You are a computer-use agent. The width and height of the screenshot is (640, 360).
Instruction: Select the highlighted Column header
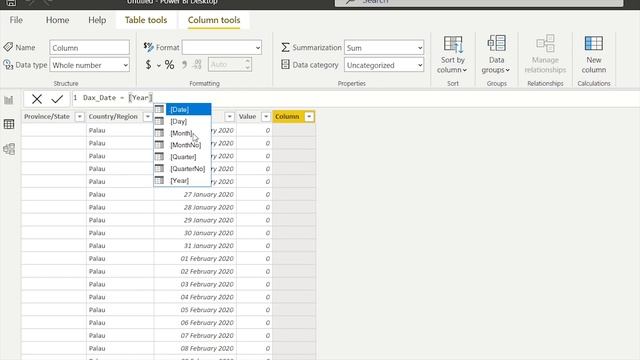287,117
